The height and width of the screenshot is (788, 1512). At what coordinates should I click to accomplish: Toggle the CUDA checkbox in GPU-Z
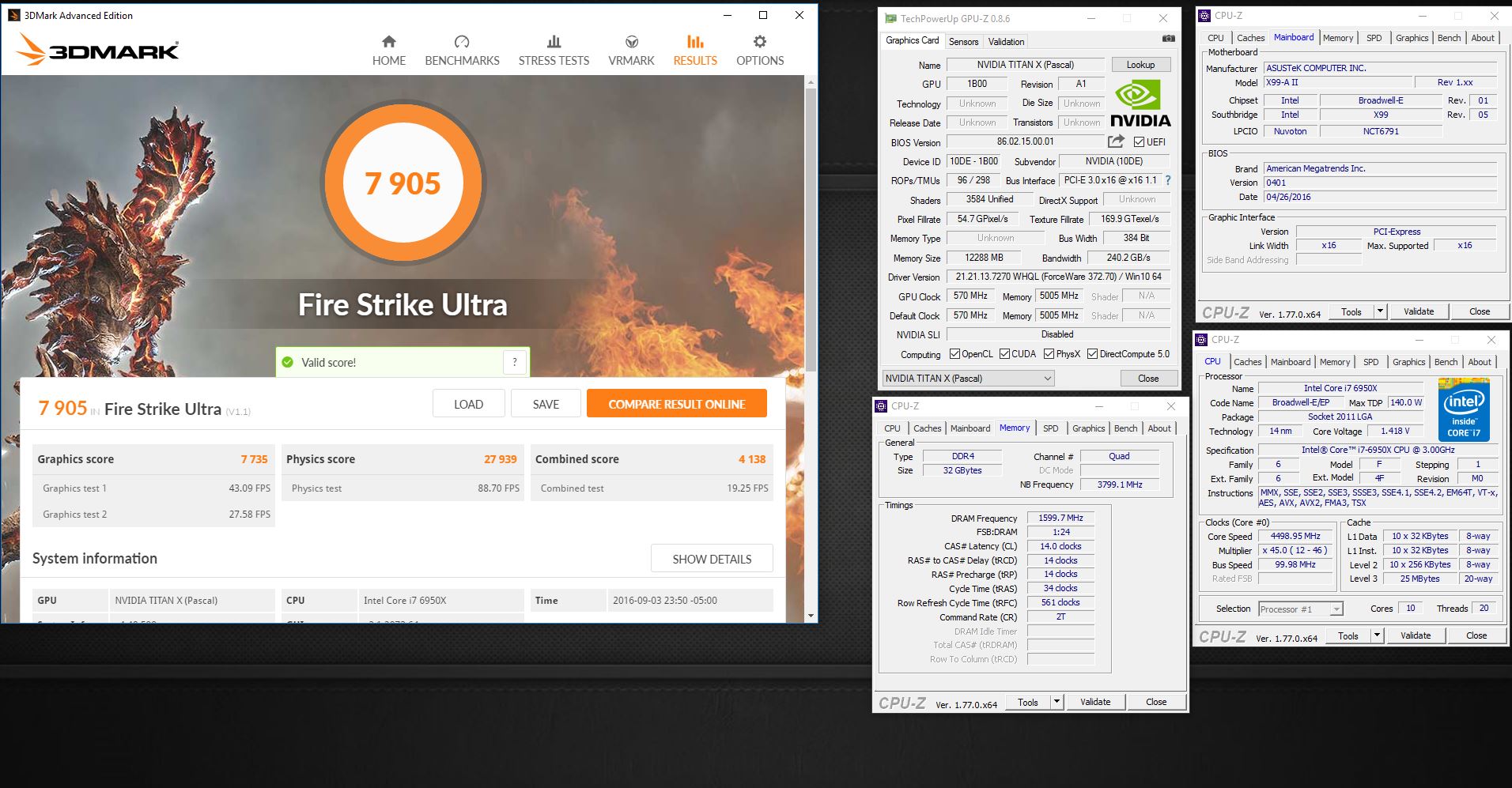click(1004, 354)
